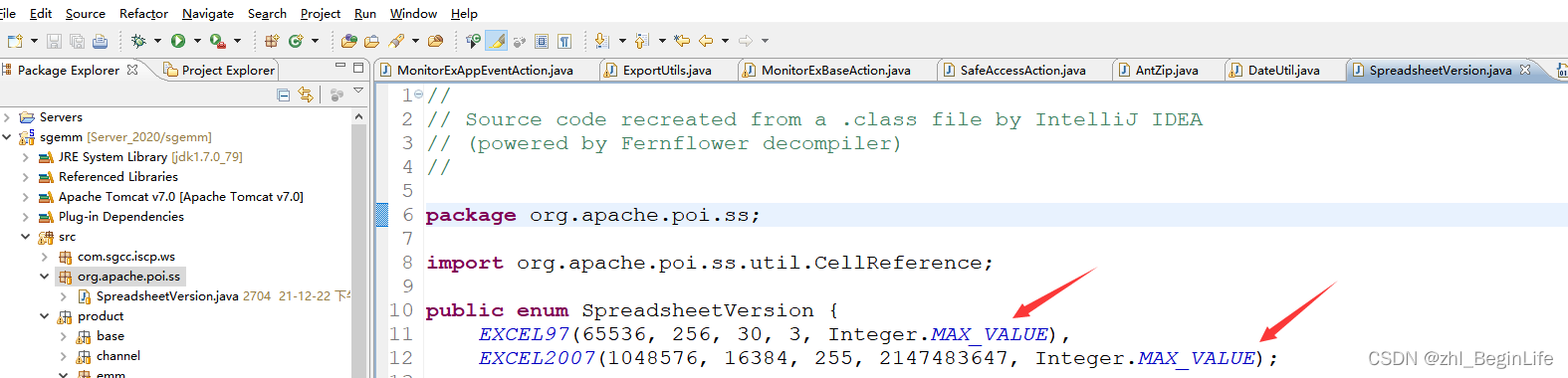Switch to ExportUtils.java tab
The width and height of the screenshot is (1568, 378).
pyautogui.click(x=667, y=70)
